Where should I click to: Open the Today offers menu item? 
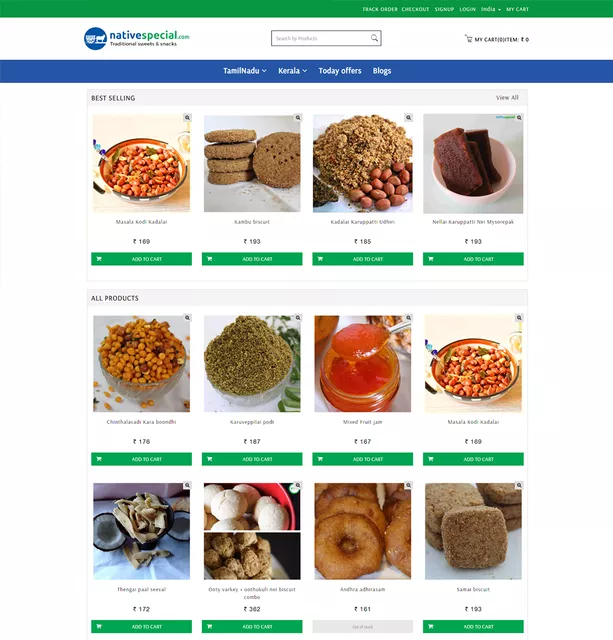[340, 71]
